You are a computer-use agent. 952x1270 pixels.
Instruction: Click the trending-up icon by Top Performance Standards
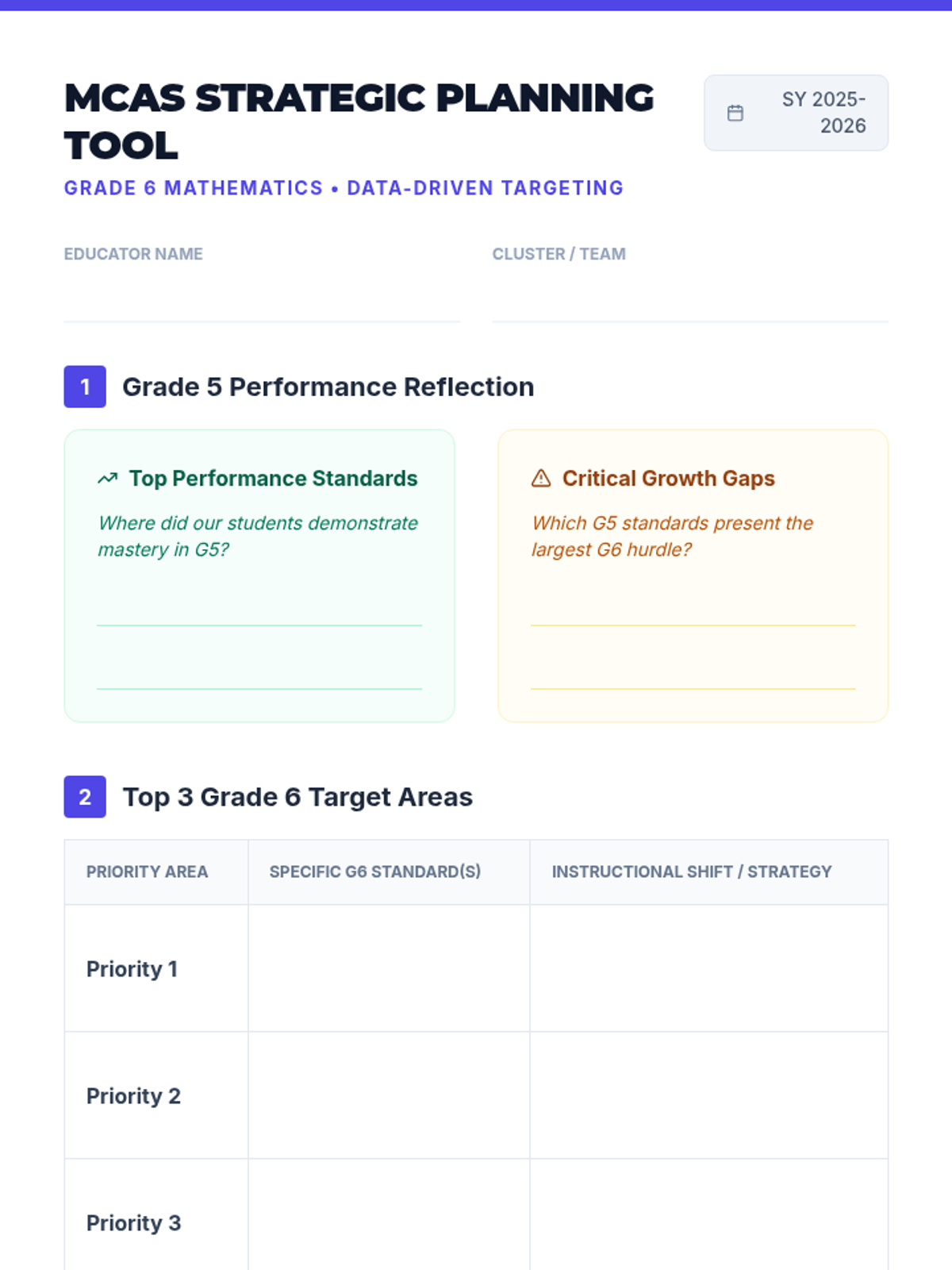[107, 479]
